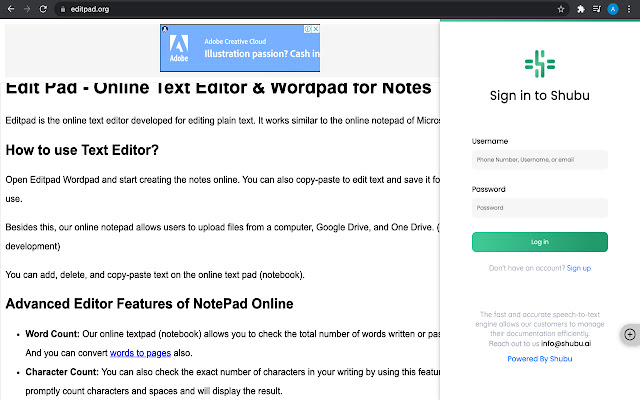Screen dimensions: 640x400
Task: Open the AdChoices info icon on ad
Action: (308, 29)
